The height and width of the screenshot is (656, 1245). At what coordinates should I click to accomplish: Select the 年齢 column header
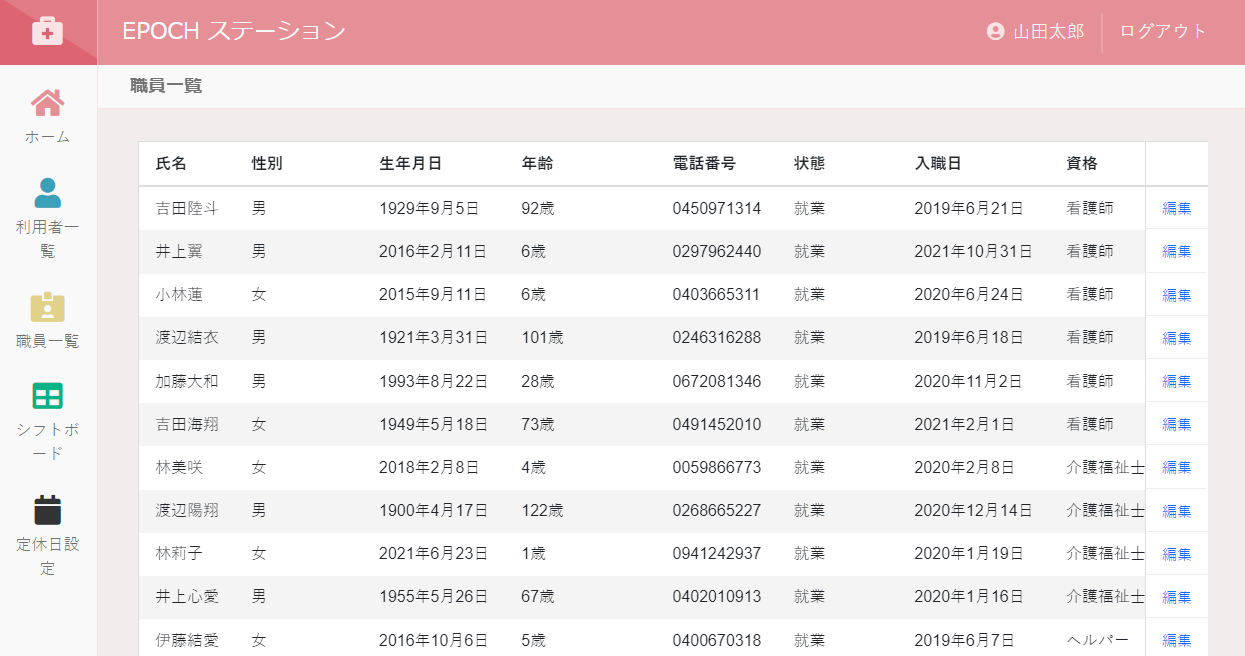point(537,164)
